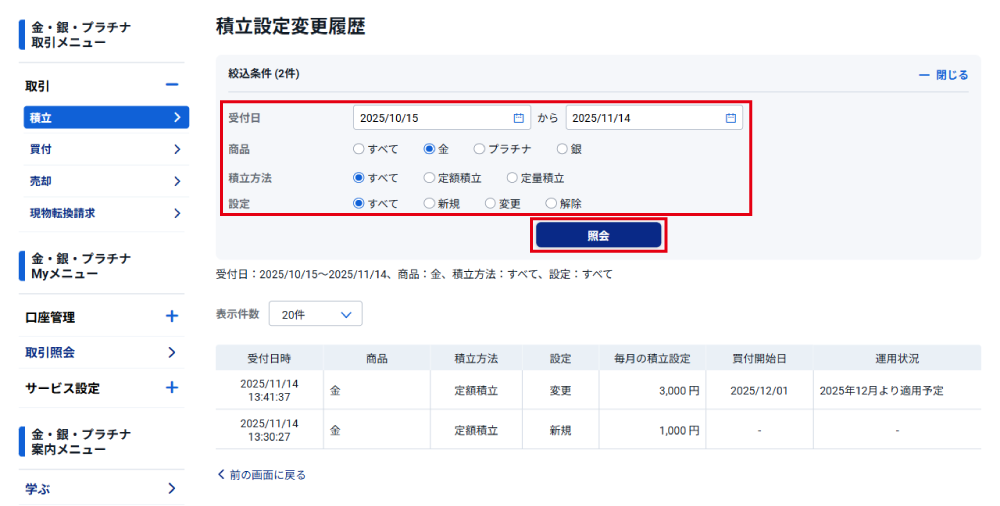Image resolution: width=1000 pixels, height=506 pixels.
Task: Open the end date calendar picker icon
Action: coord(731,118)
